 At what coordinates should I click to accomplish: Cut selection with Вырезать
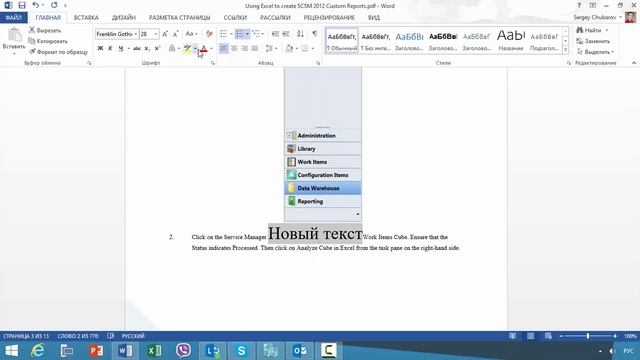tap(44, 30)
